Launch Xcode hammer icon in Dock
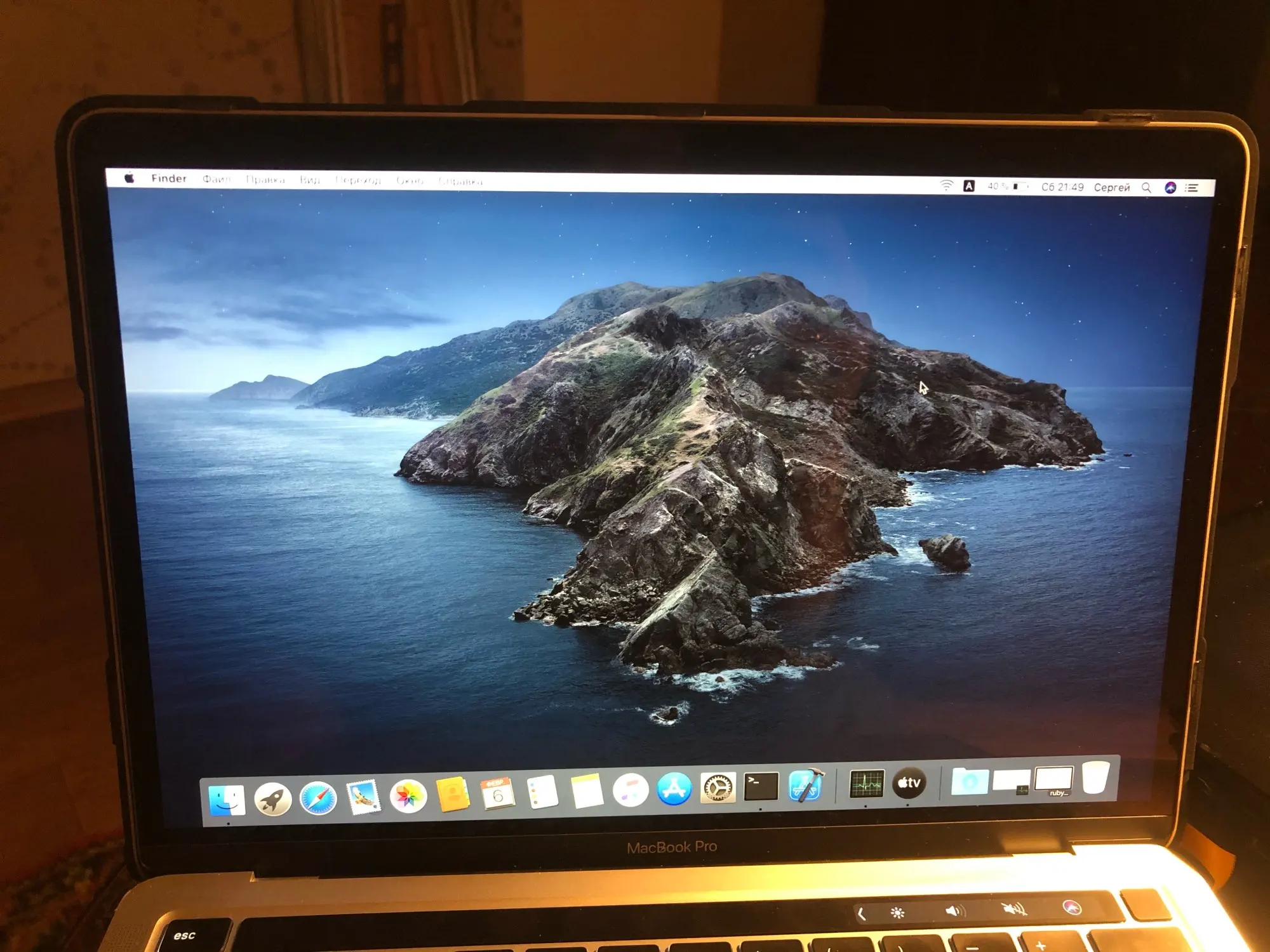 (x=806, y=785)
